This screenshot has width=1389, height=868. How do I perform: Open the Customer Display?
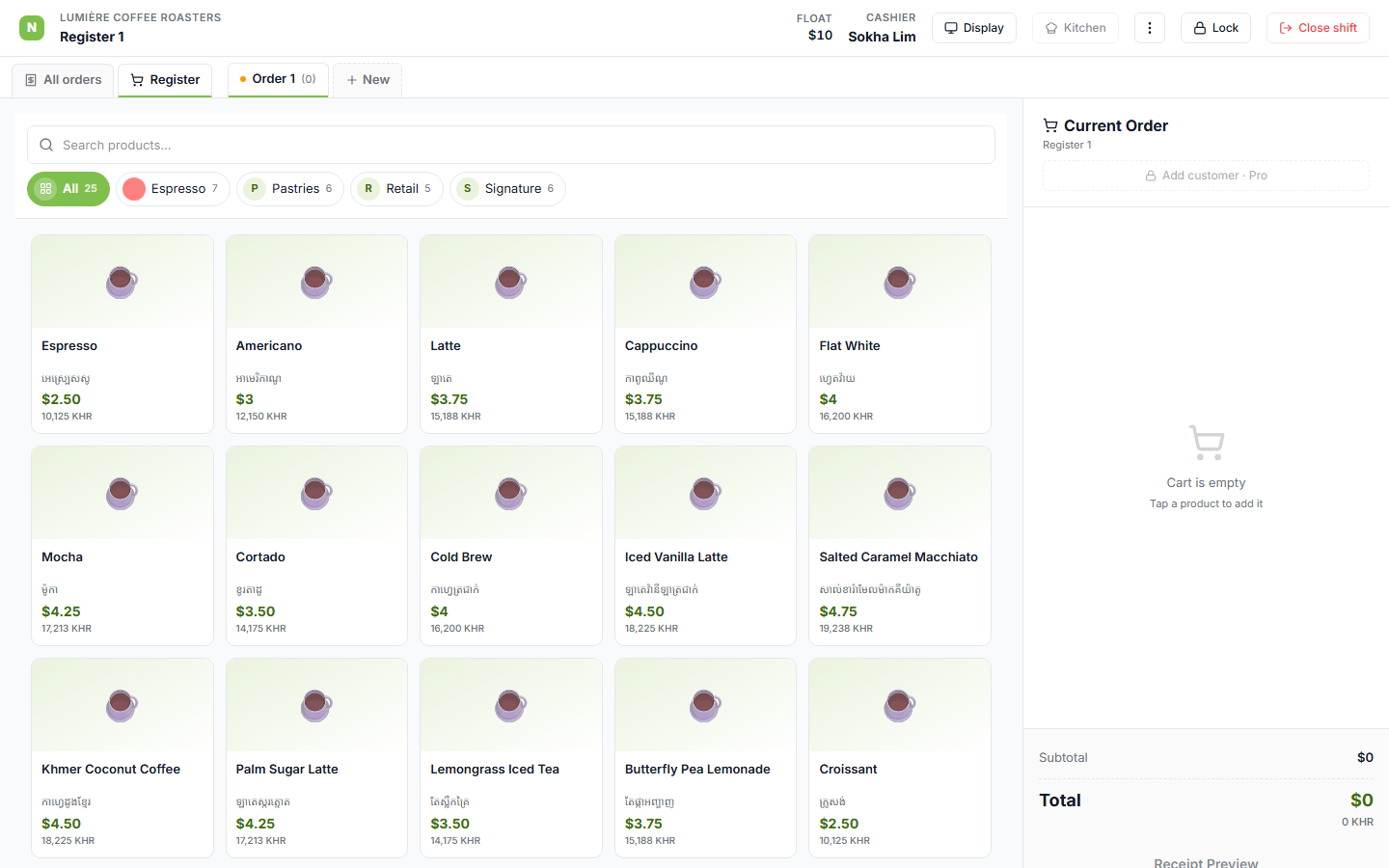974,28
